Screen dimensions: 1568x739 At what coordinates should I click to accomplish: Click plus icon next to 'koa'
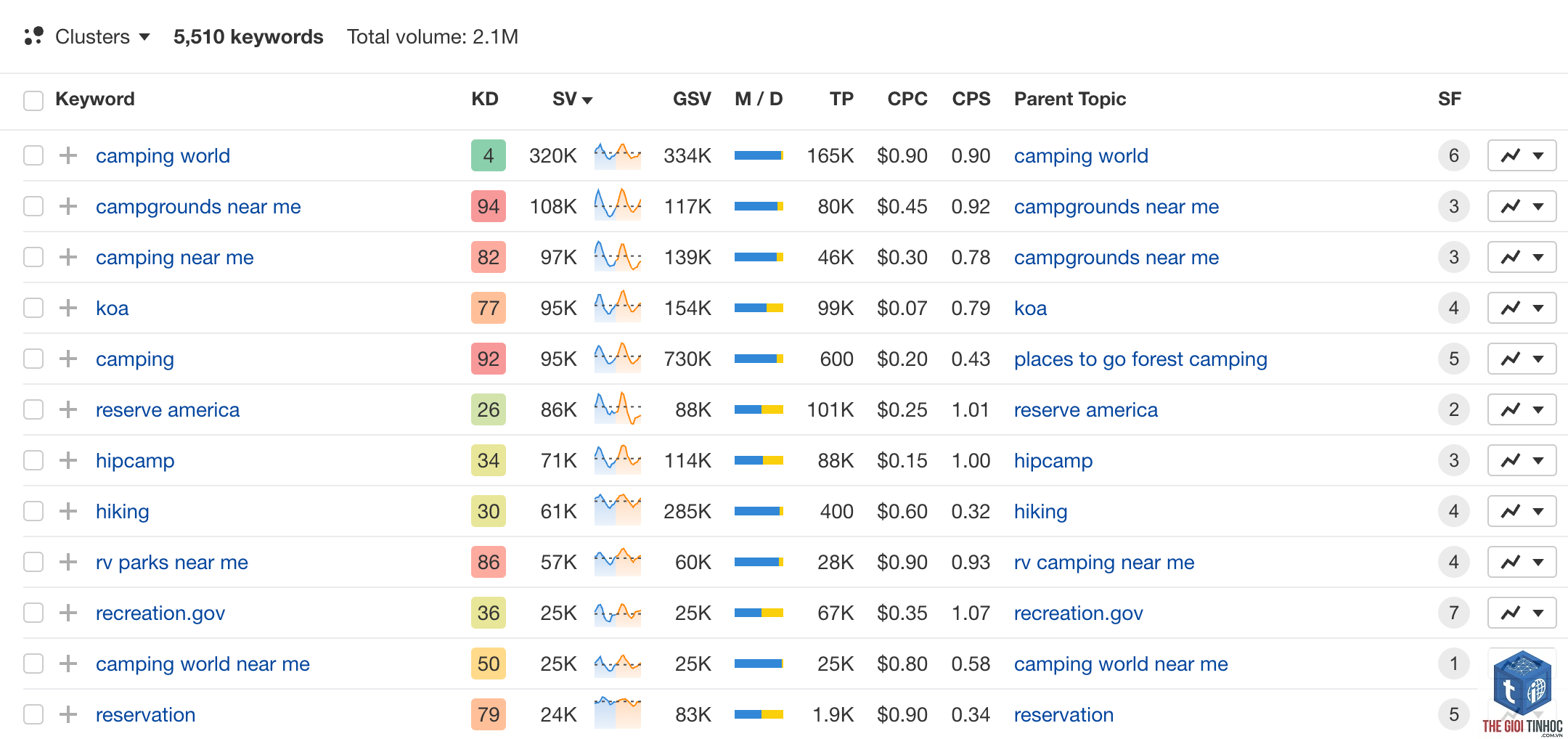[68, 308]
